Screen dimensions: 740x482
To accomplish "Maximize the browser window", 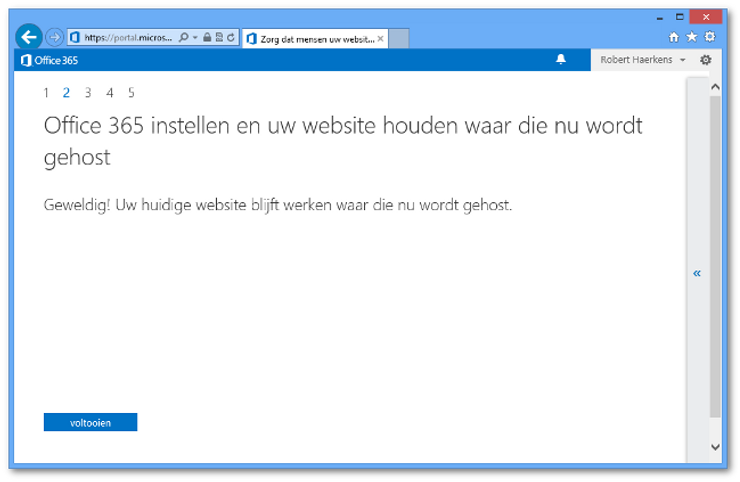I will click(680, 17).
